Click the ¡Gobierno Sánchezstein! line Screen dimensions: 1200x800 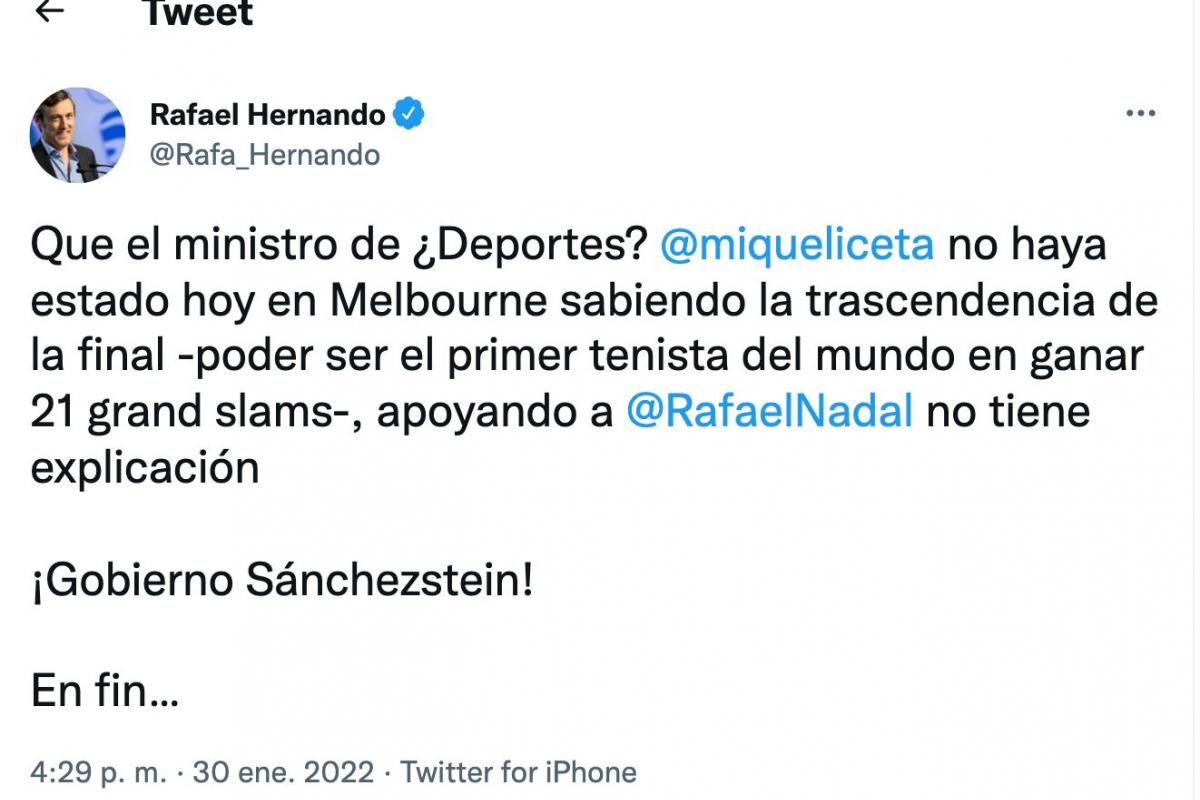282,580
